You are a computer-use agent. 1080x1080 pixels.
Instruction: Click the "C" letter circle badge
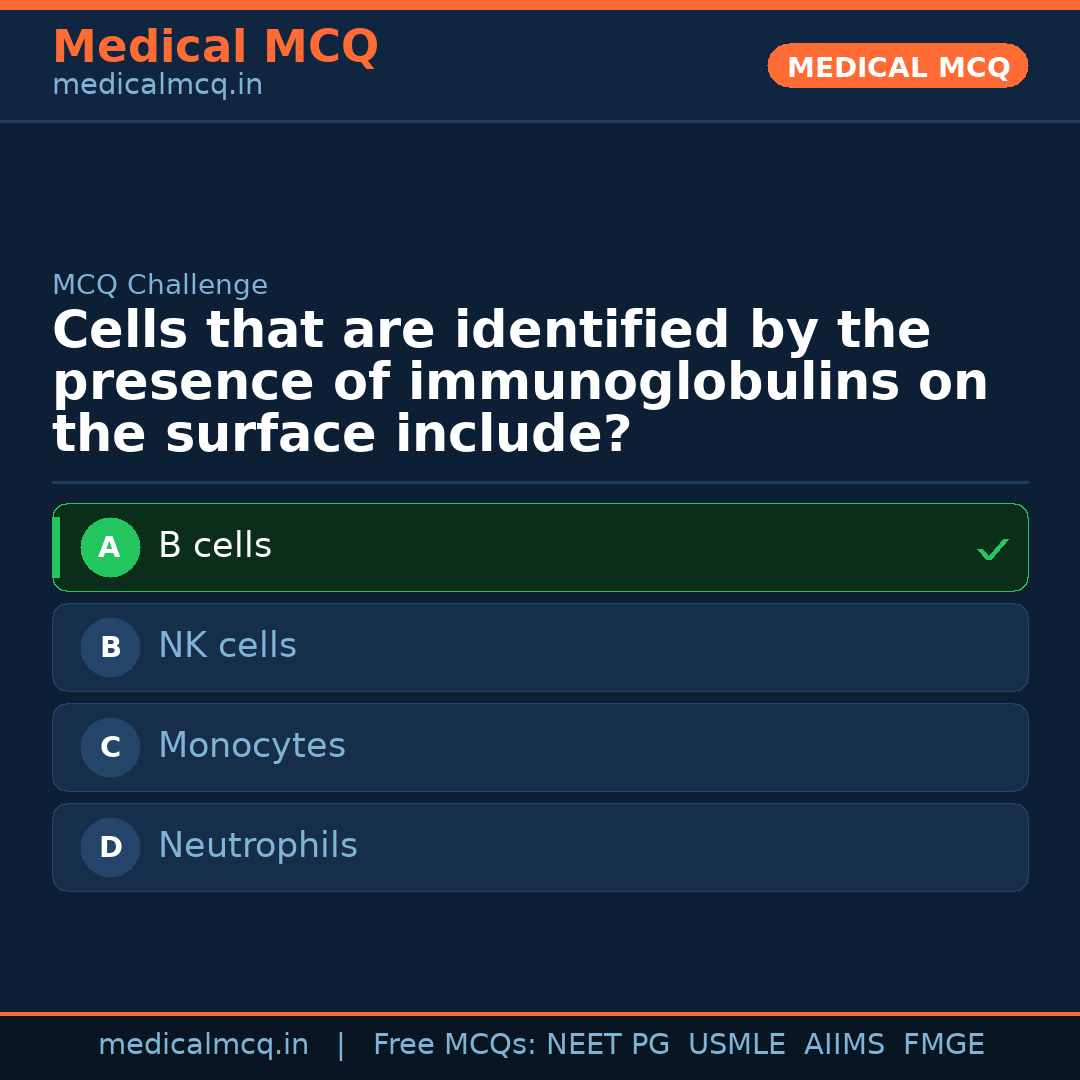pos(110,748)
